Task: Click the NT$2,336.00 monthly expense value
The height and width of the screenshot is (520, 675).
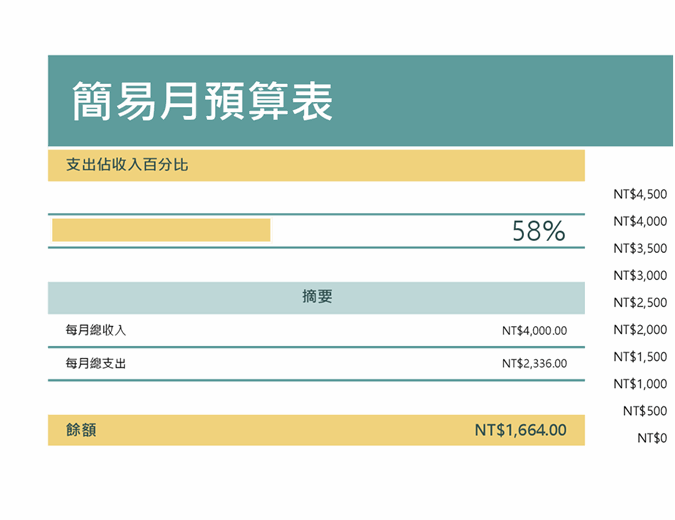Action: point(534,363)
